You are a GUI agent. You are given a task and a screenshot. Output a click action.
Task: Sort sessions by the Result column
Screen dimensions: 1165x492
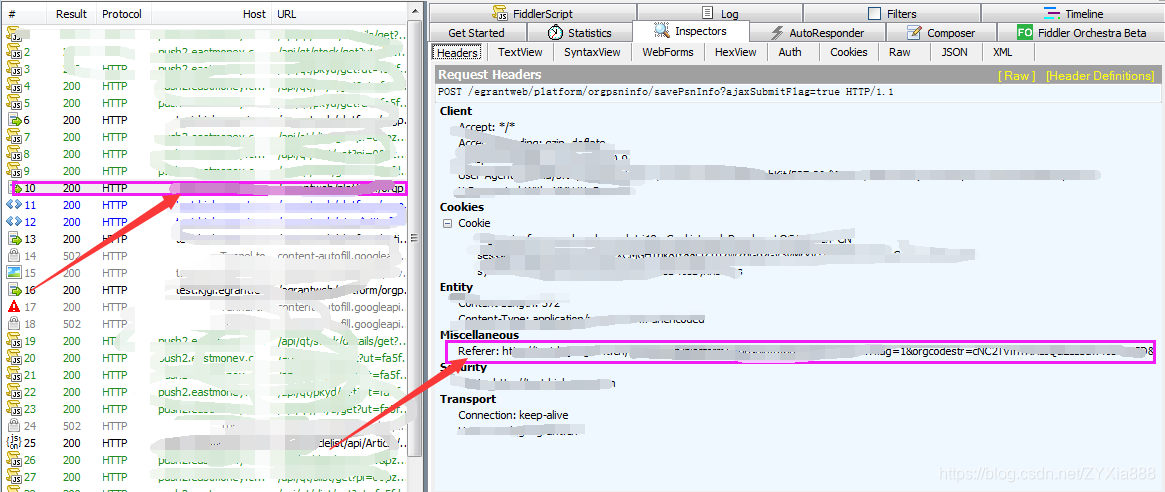[x=71, y=14]
